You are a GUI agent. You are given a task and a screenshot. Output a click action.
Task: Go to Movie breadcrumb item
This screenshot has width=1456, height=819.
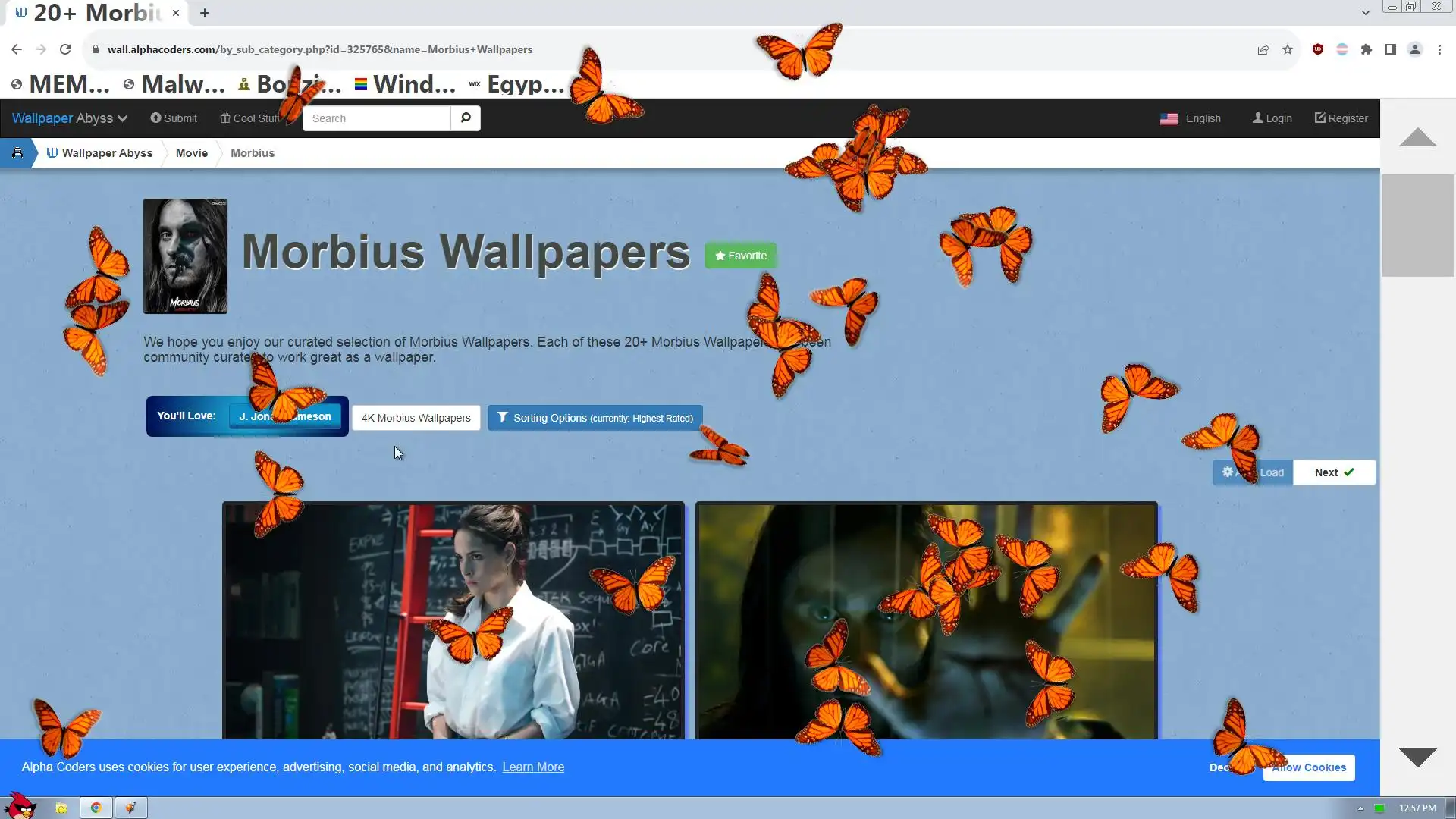pos(191,153)
